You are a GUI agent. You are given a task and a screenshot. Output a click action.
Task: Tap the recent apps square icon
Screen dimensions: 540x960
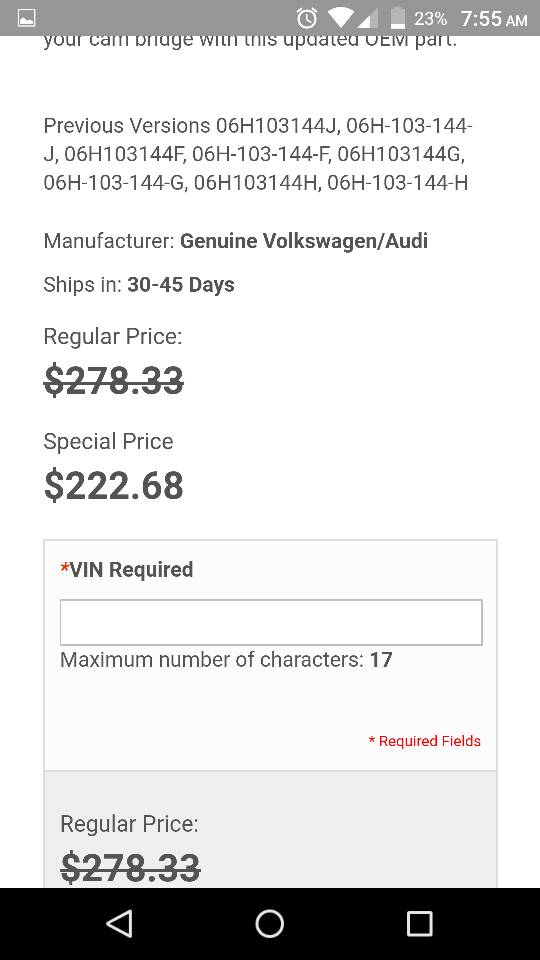pos(419,923)
